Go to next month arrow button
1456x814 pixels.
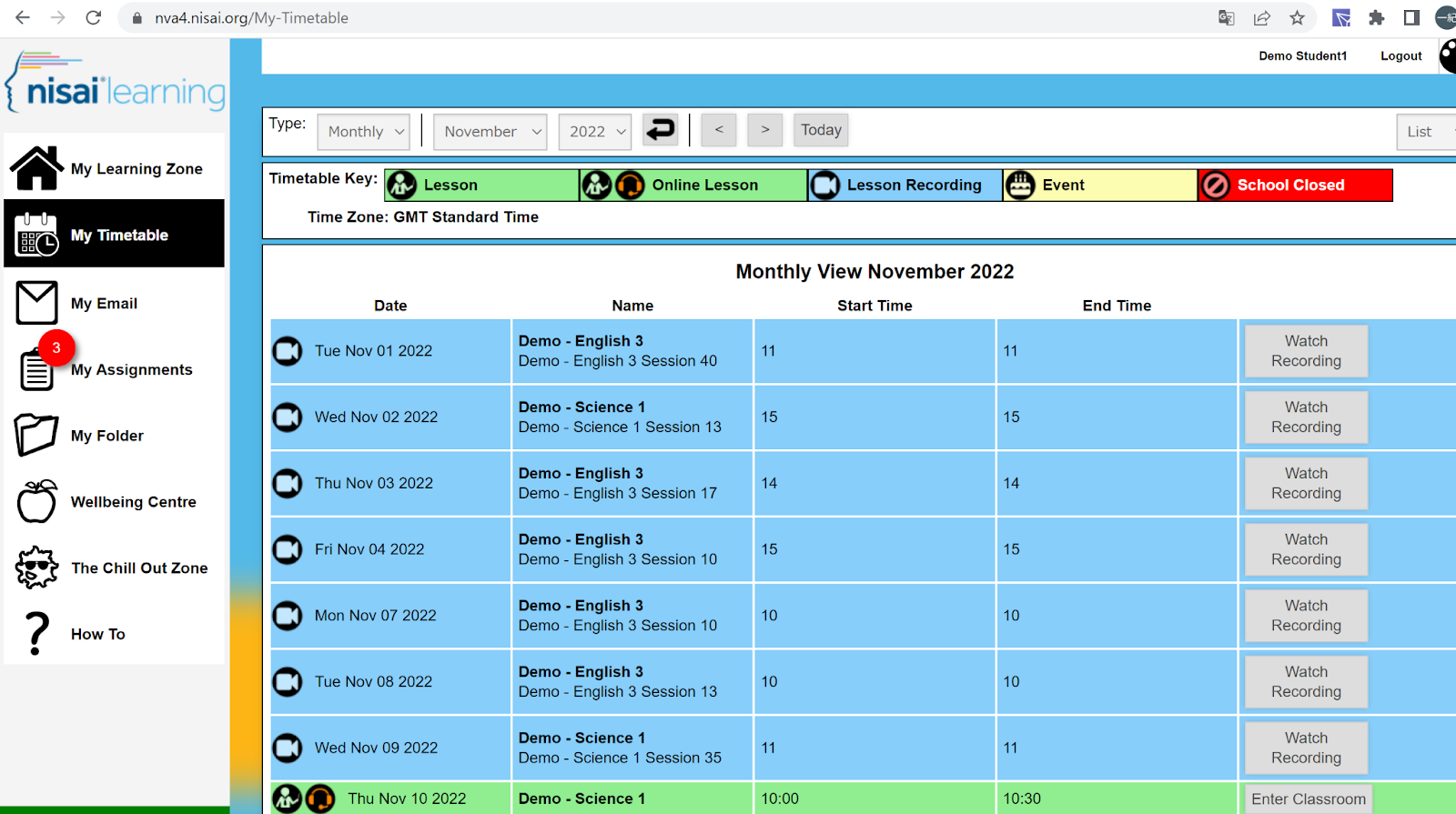pyautogui.click(x=765, y=130)
